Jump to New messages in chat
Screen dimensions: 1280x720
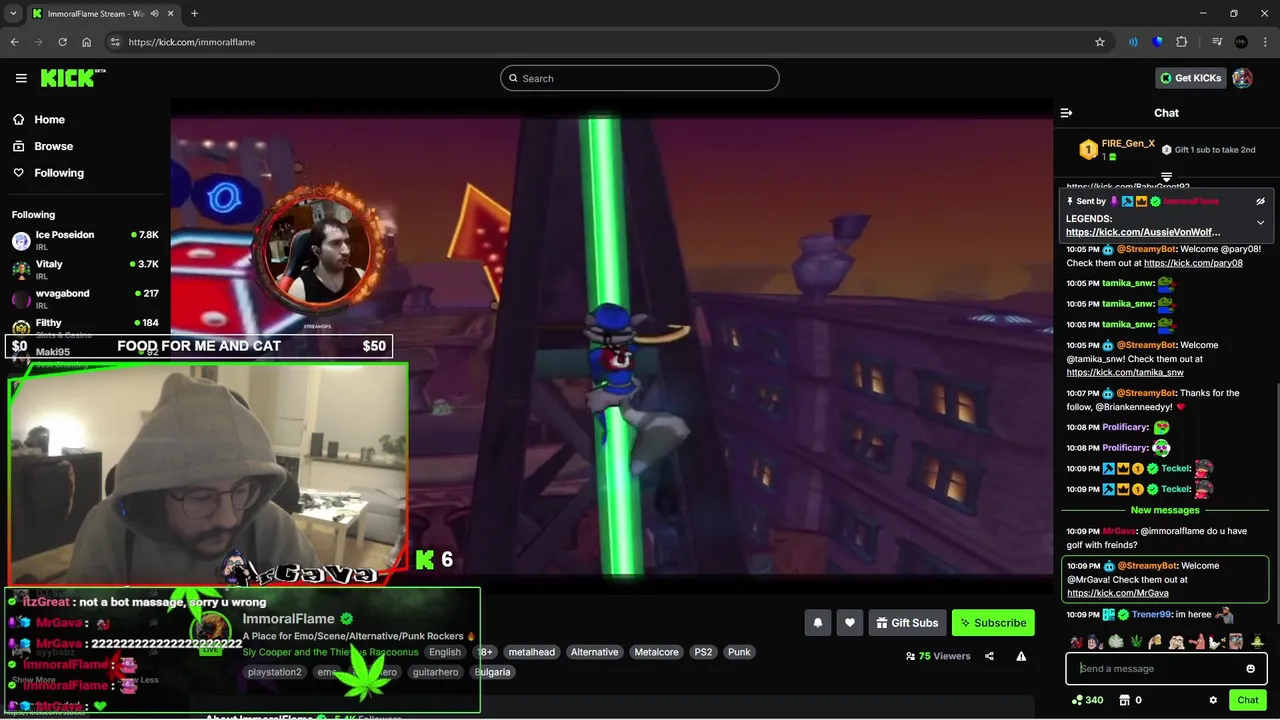click(x=1165, y=510)
